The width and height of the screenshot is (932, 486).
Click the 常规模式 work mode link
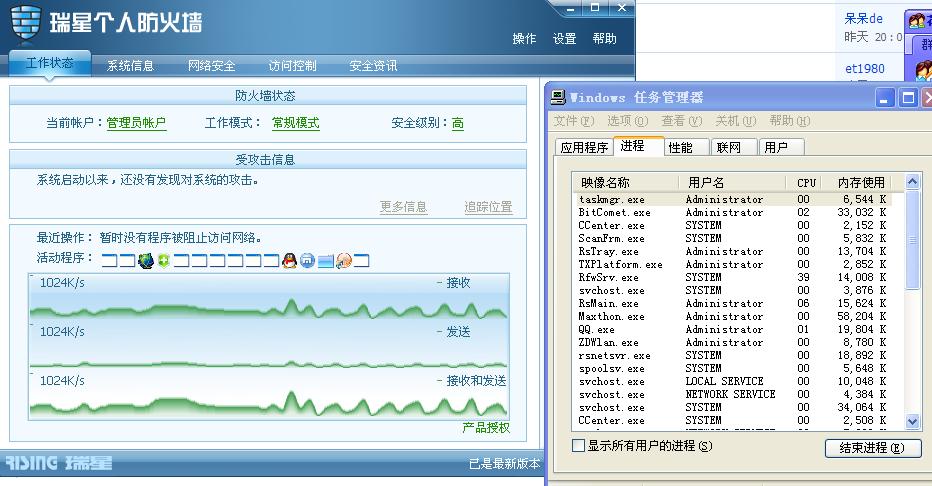pos(296,123)
